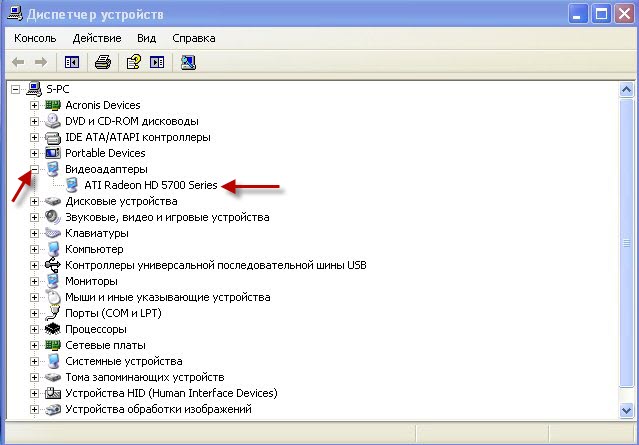Screen dimensions: 639x445
Task: Select the Компьютер tree label
Action: [94, 249]
